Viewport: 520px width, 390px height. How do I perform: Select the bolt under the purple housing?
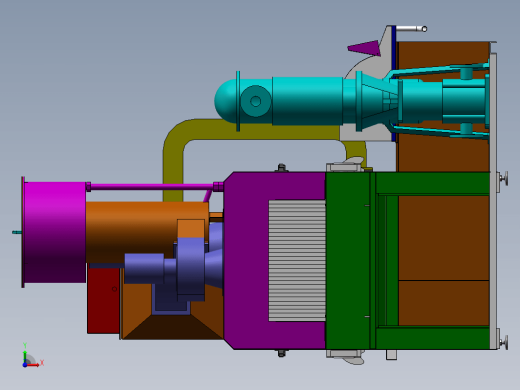pyautogui.click(x=281, y=353)
